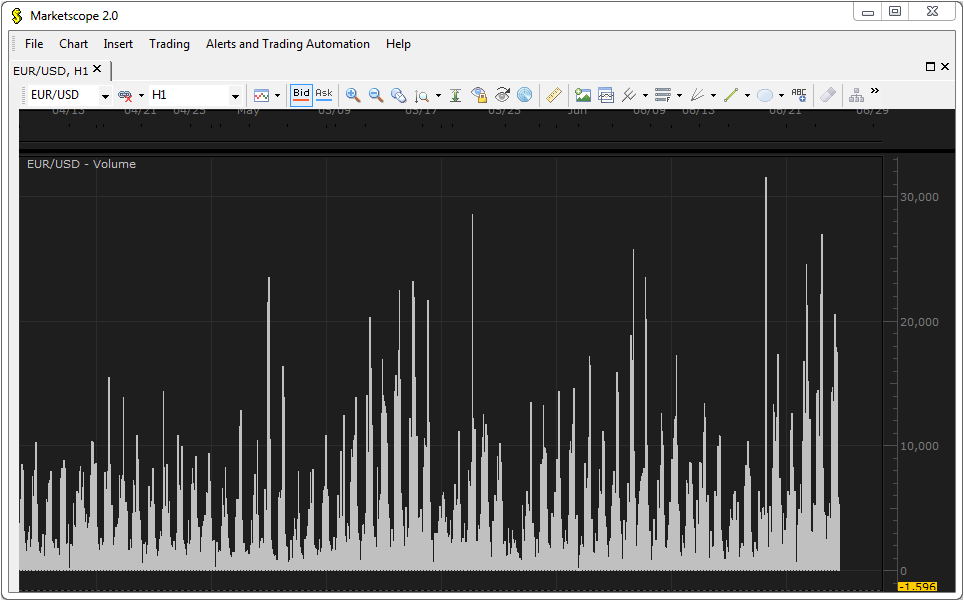Open the chain link options arrow
This screenshot has height=602, width=964.
[x=141, y=95]
